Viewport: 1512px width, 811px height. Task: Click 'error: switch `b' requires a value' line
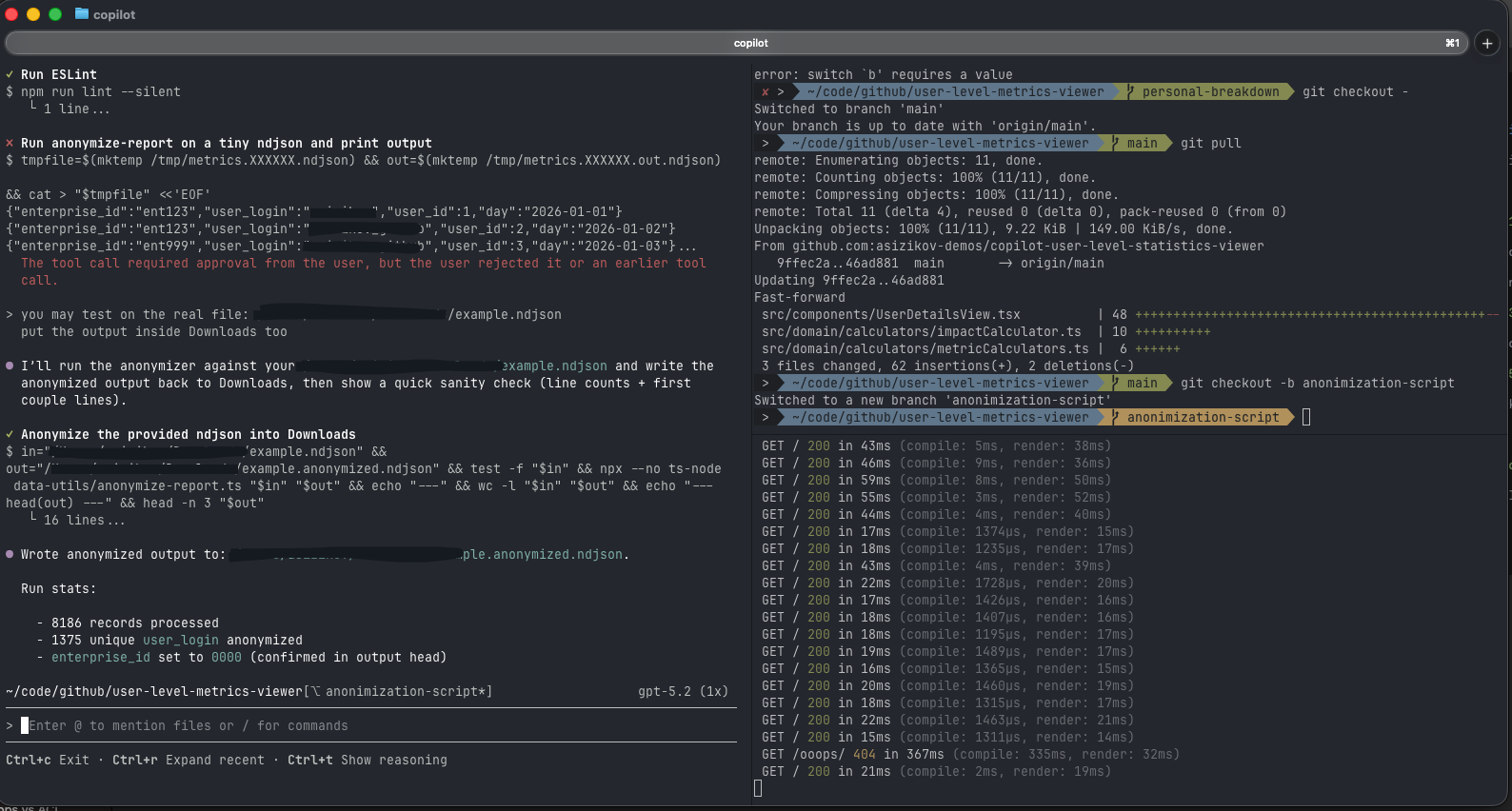pyautogui.click(x=884, y=74)
